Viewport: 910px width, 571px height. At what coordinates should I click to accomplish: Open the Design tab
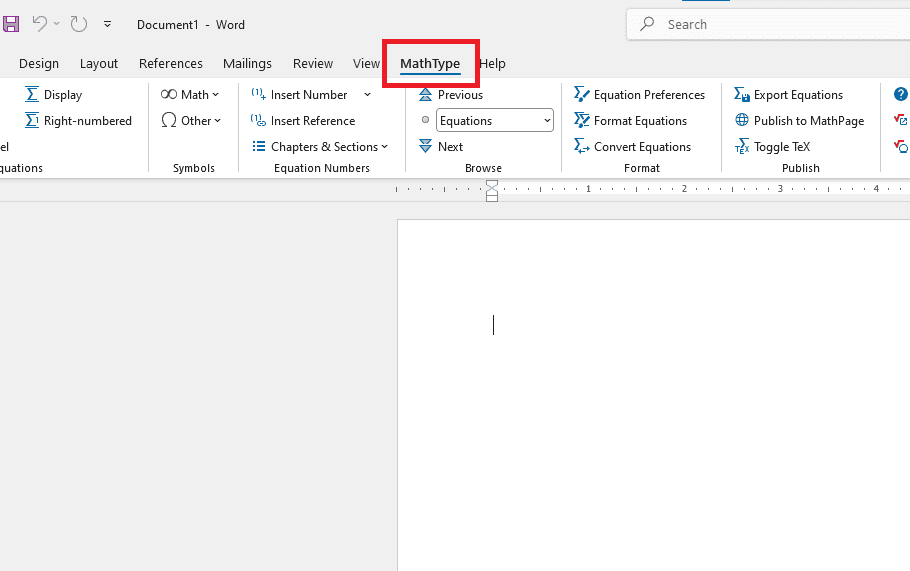[x=39, y=63]
